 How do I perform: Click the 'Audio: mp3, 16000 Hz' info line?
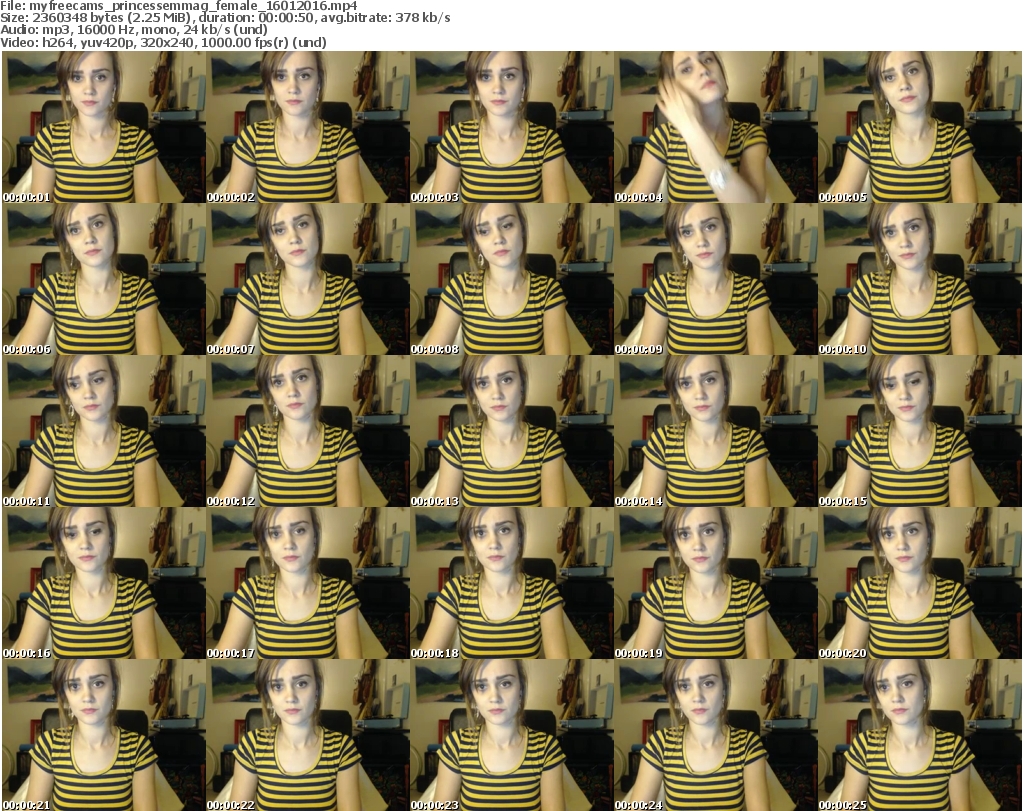134,30
